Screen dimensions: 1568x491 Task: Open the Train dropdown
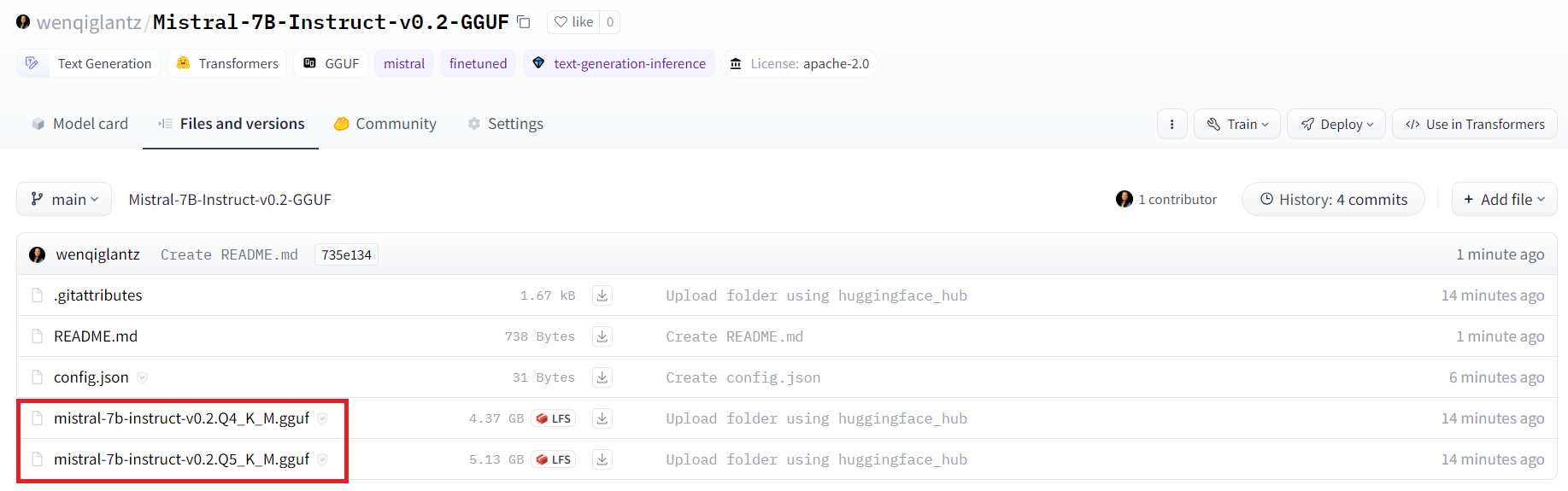click(x=1236, y=125)
